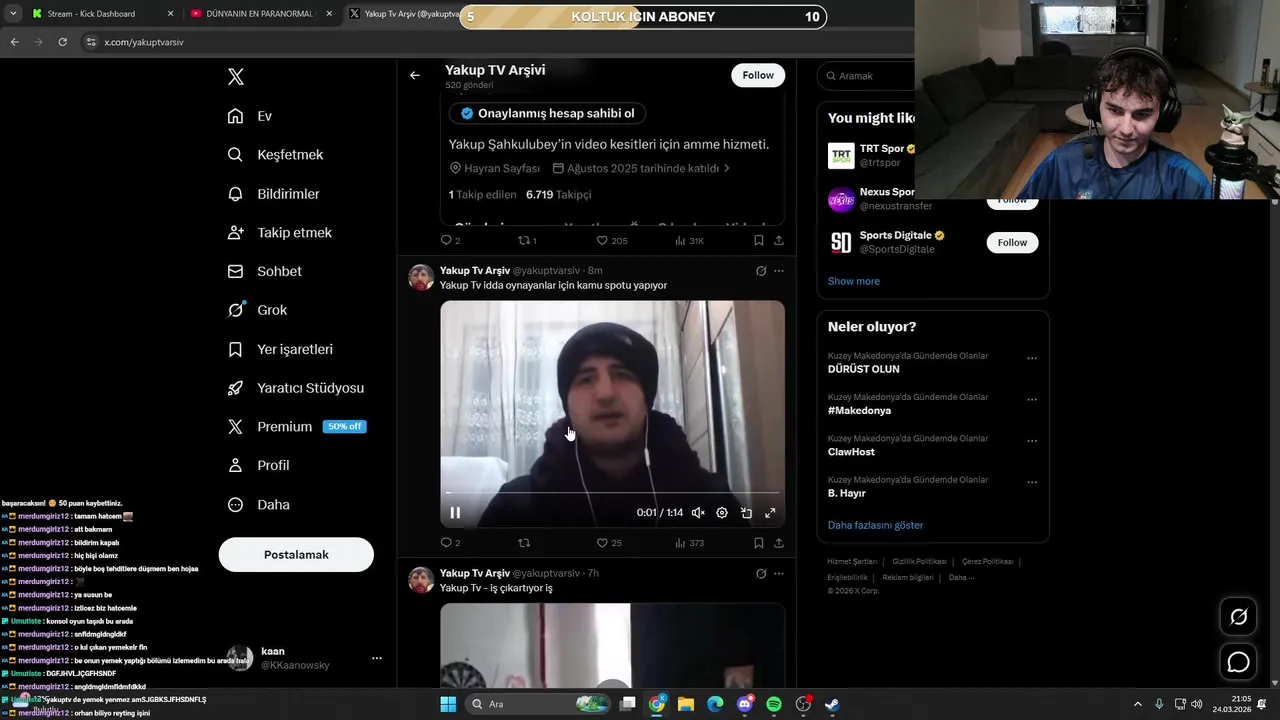The width and height of the screenshot is (1280, 720).
Task: Open 6.719 Takipçi followers list
Action: (558, 194)
